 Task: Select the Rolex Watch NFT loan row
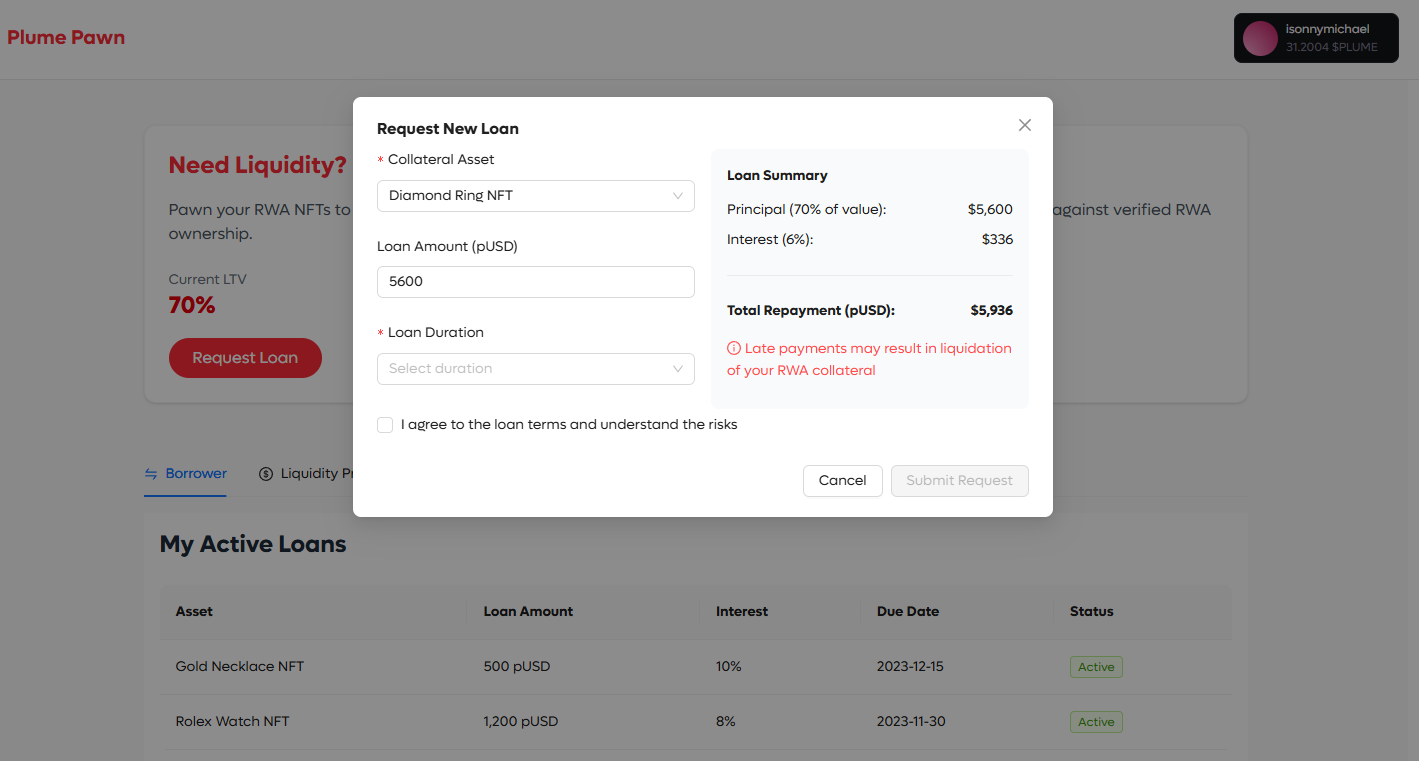click(x=696, y=722)
